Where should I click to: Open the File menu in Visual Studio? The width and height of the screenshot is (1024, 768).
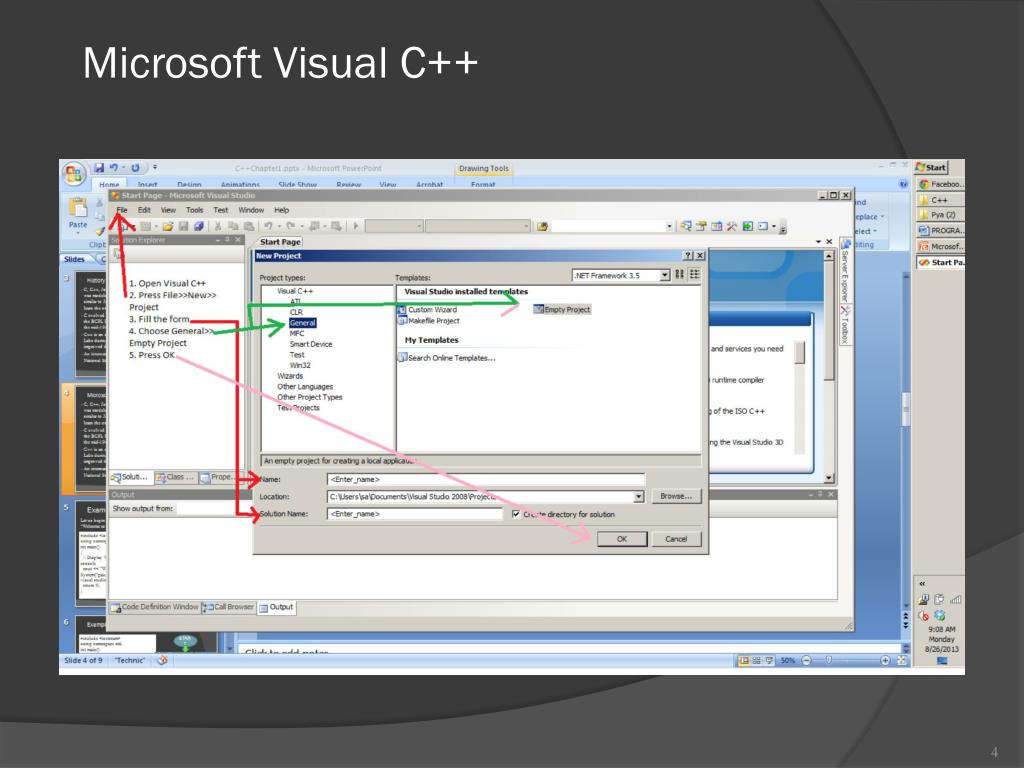pos(122,210)
